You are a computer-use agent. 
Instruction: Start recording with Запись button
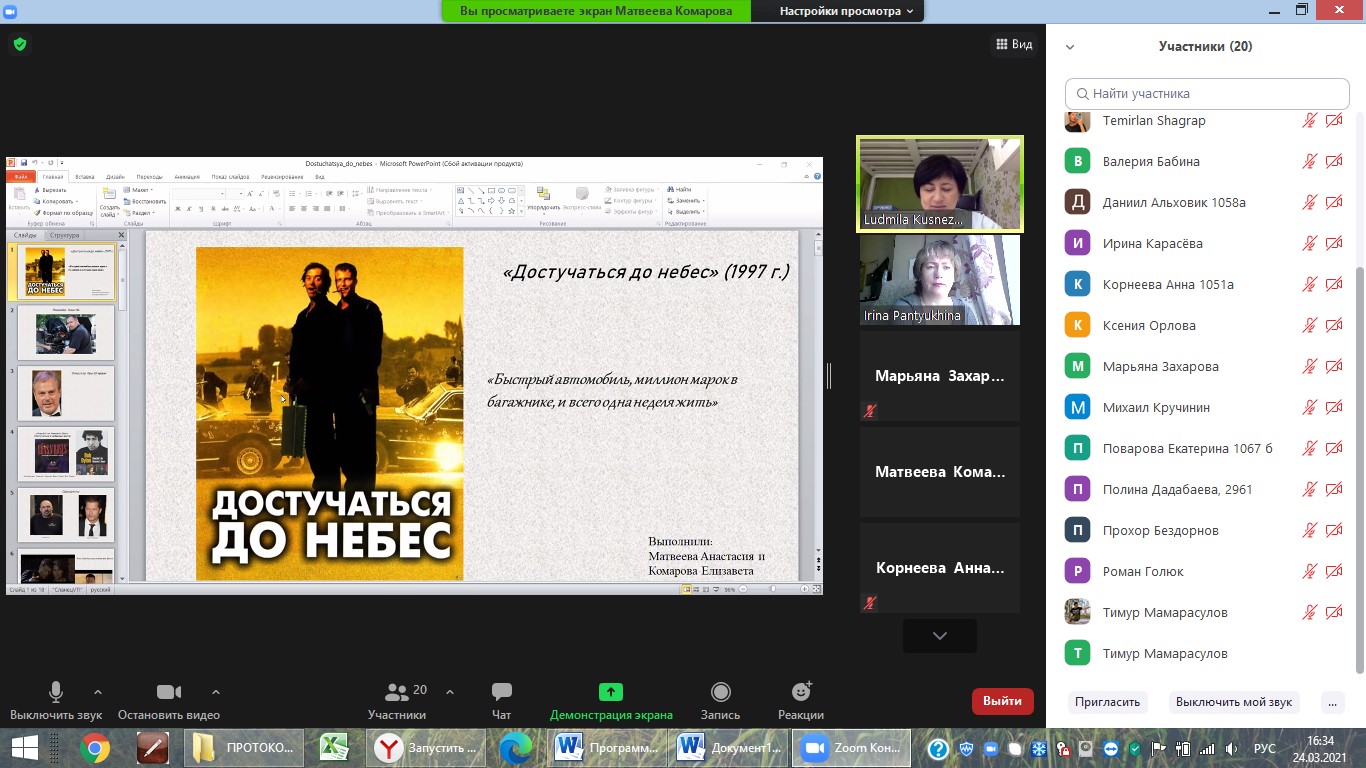tap(720, 702)
